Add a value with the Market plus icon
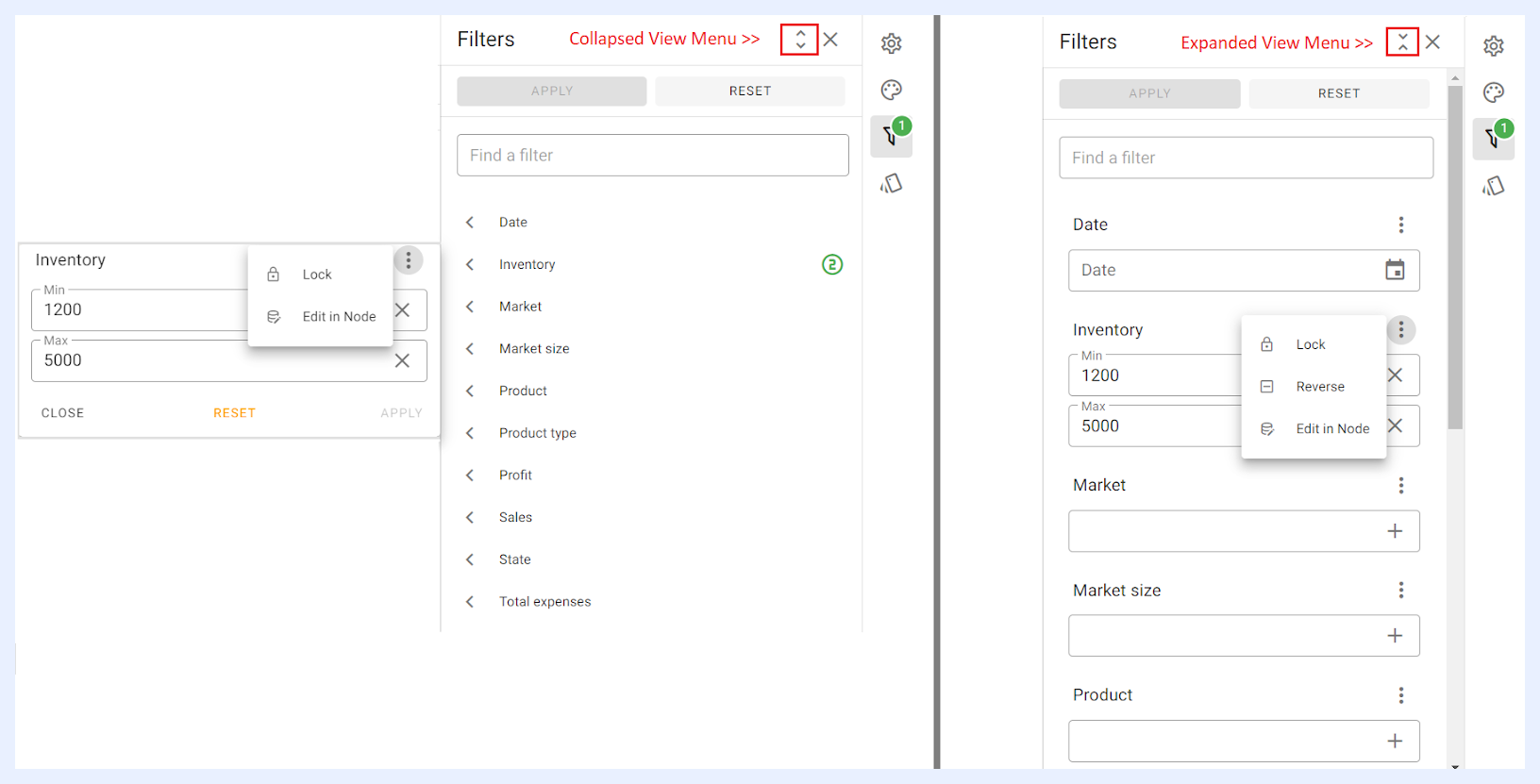 tap(1395, 531)
